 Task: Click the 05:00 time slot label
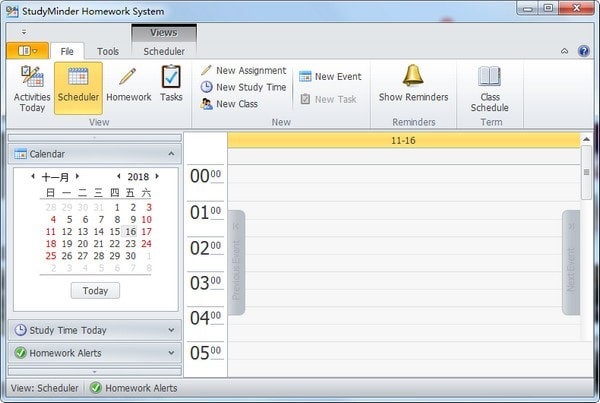coord(205,352)
